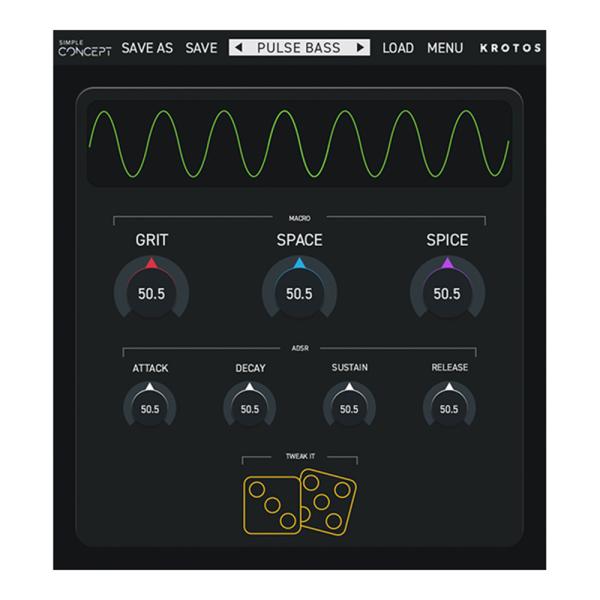Click the DECAY knob

pyautogui.click(x=250, y=407)
